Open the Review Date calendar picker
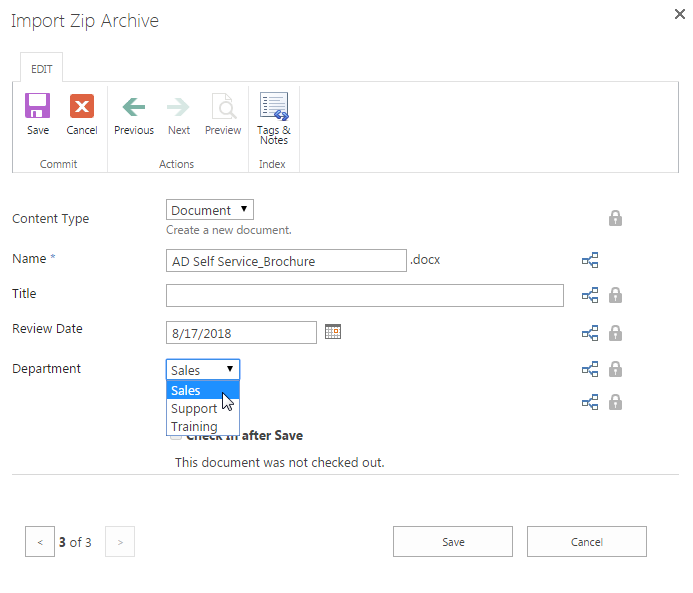 point(333,331)
